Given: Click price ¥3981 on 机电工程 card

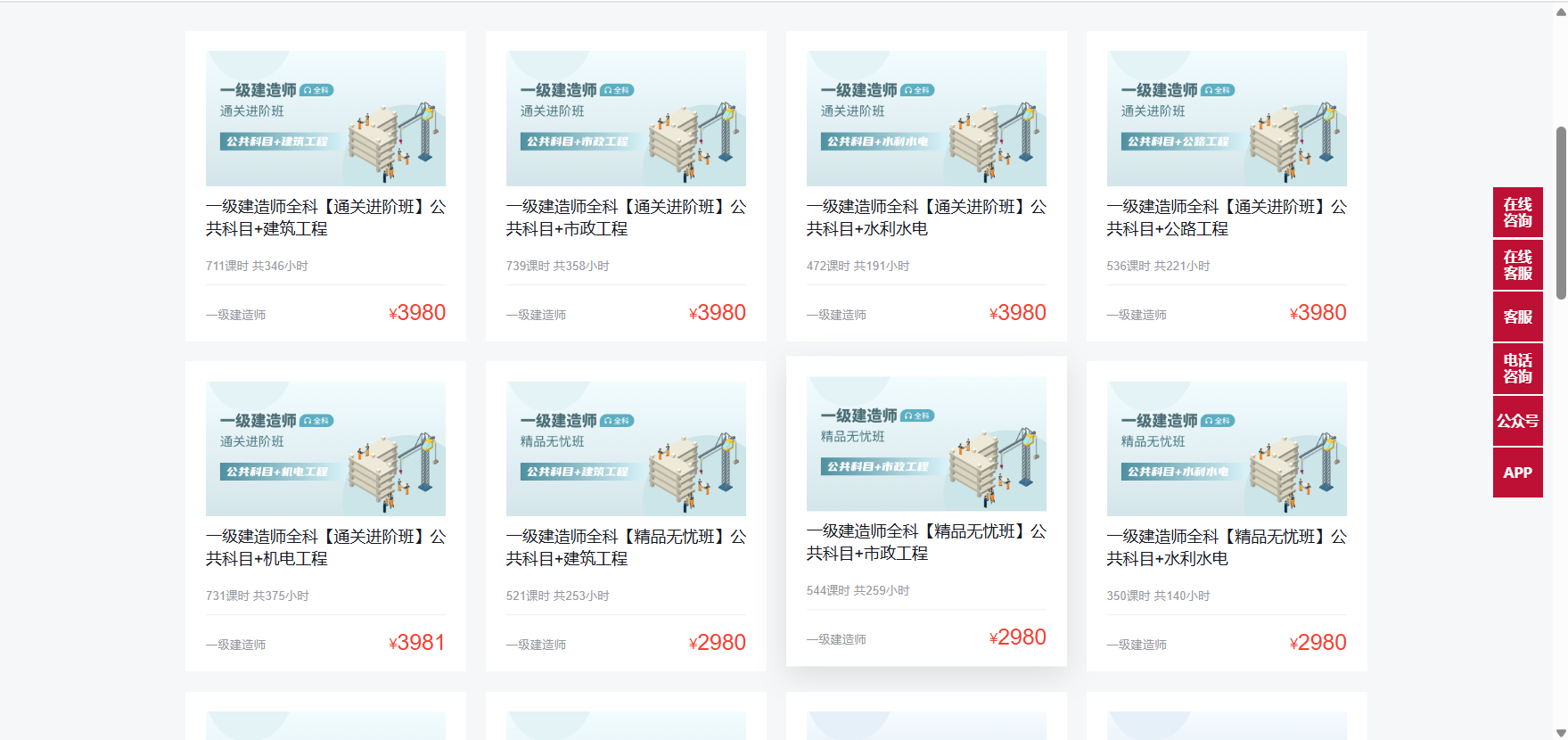Looking at the screenshot, I should pyautogui.click(x=417, y=643).
